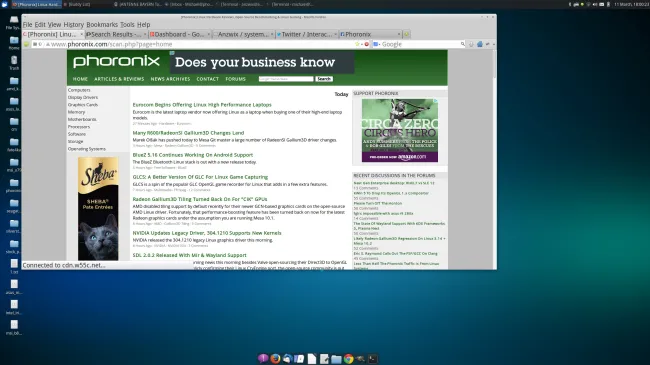The image size is (650, 365).
Task: Click HOME in Phoronix navigation
Action: (80, 79)
